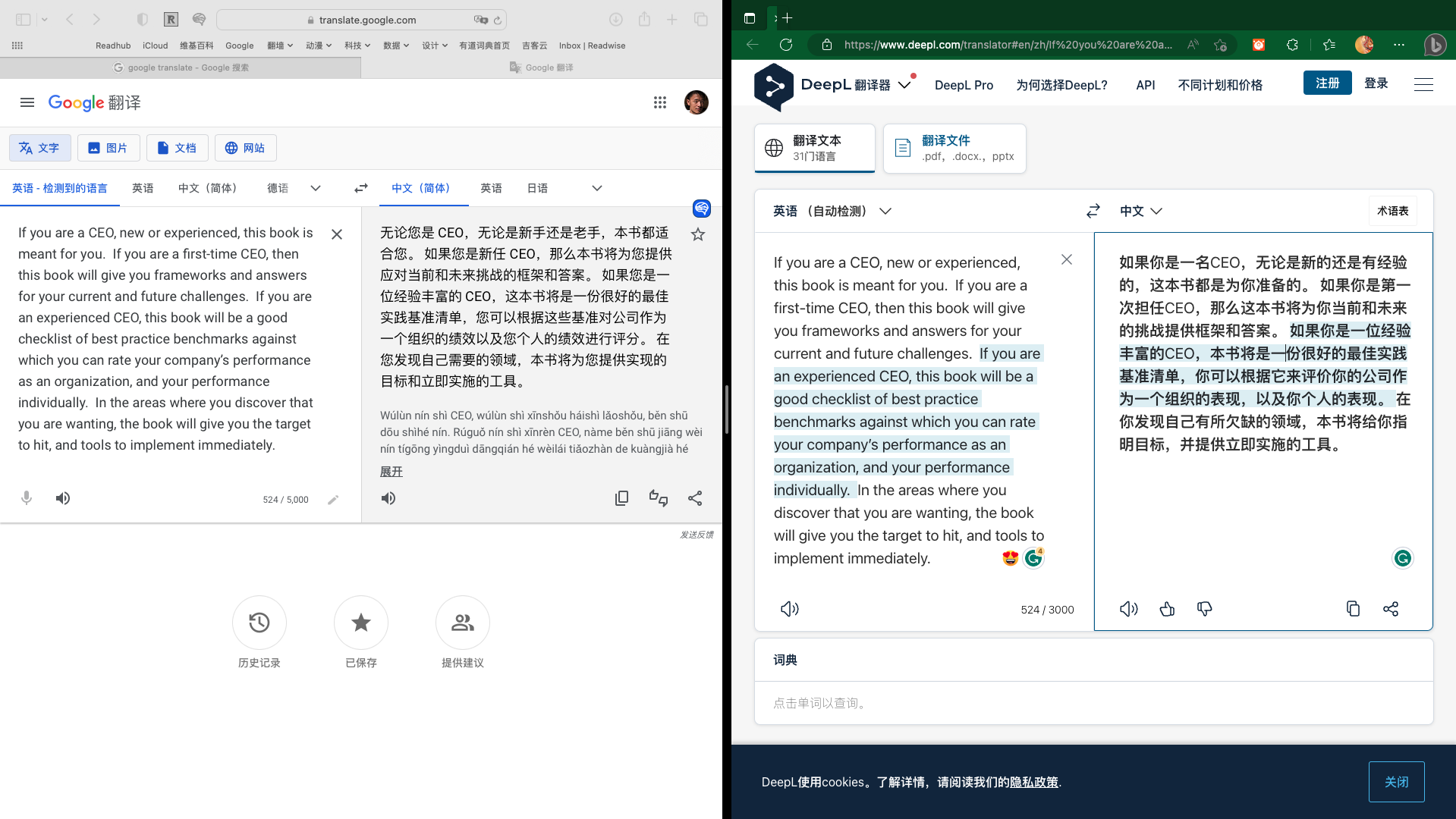Open the 翻译文件 tab in DeepL

954,148
